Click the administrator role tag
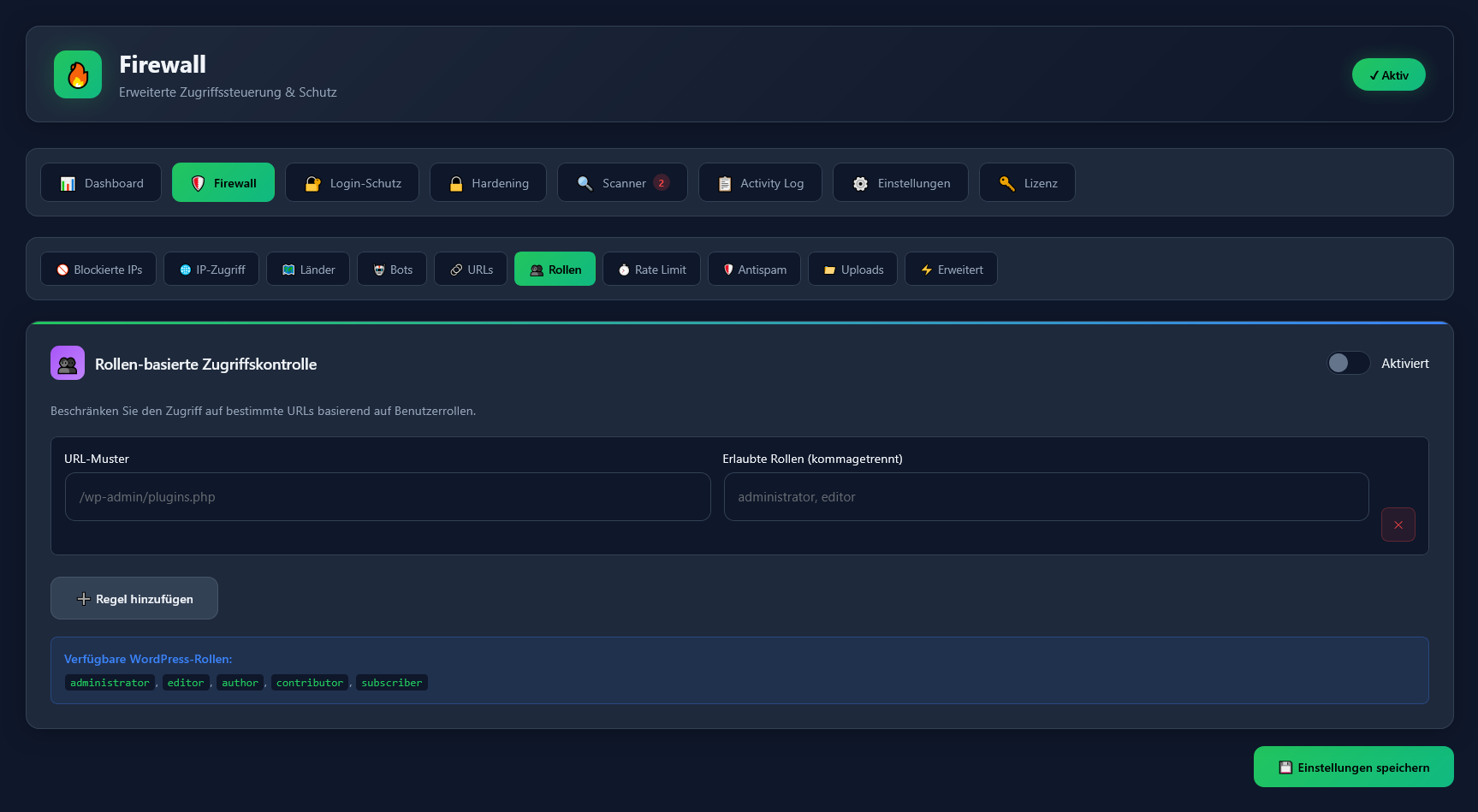This screenshot has width=1478, height=812. tap(110, 683)
